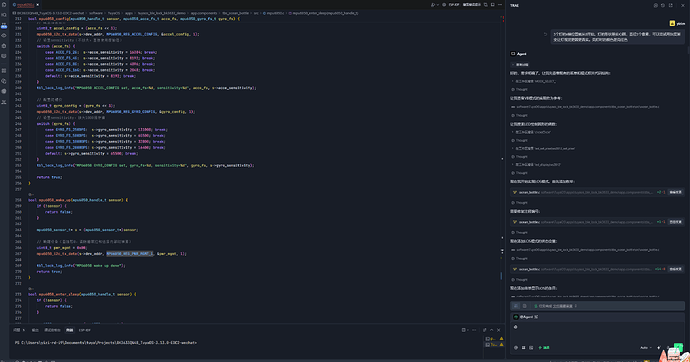This screenshot has height=362, width=690.
Task: Click the send button in chat input
Action: tap(678, 347)
